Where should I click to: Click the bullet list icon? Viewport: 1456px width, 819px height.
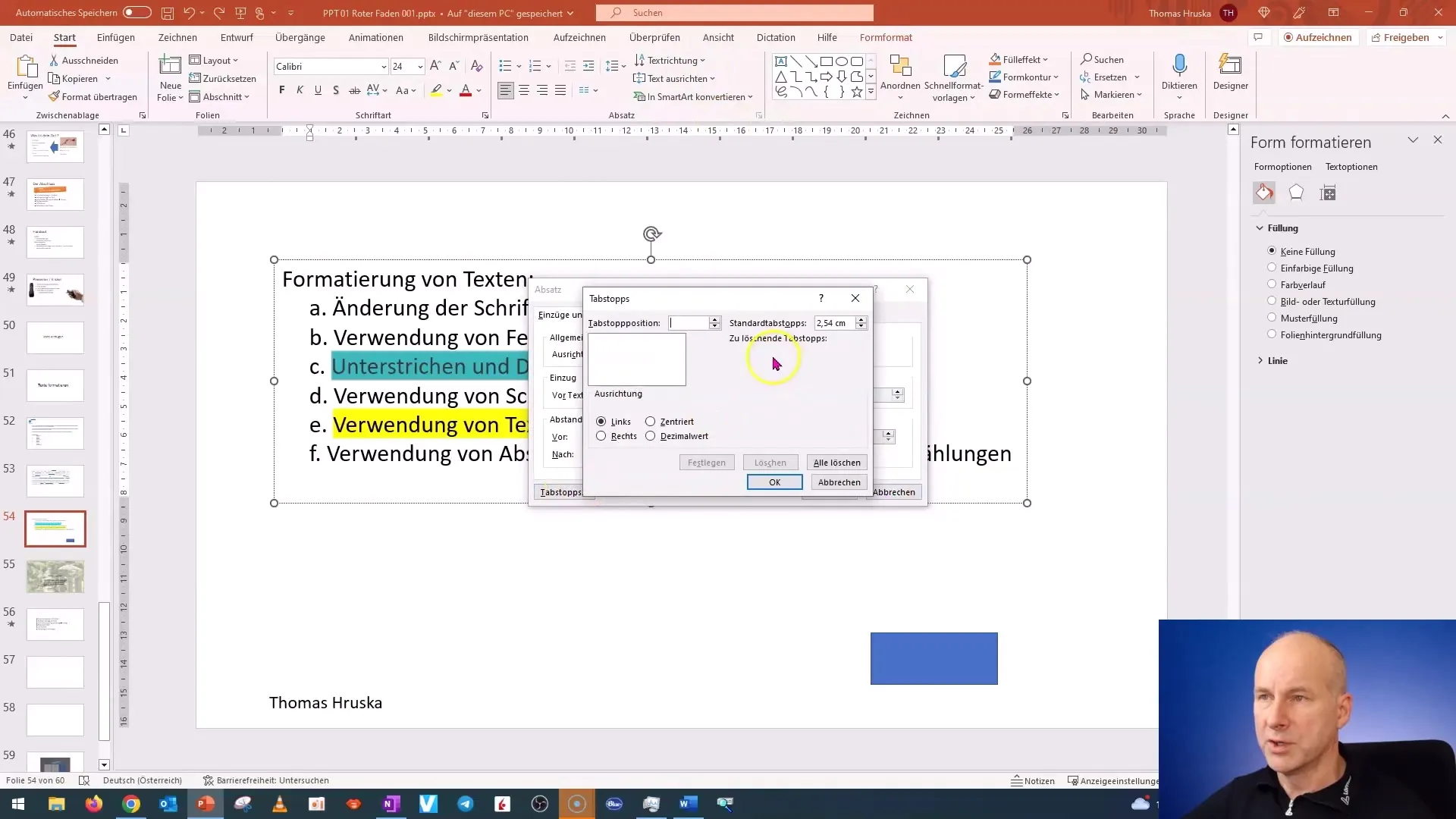tap(505, 66)
